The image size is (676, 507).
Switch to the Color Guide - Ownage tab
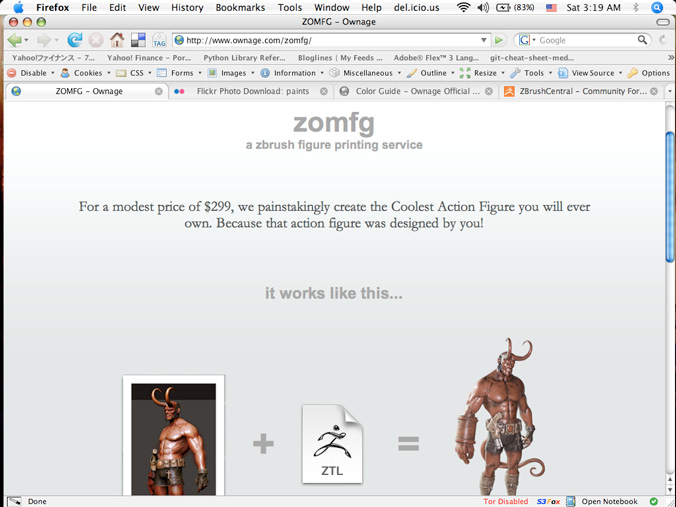click(x=416, y=91)
